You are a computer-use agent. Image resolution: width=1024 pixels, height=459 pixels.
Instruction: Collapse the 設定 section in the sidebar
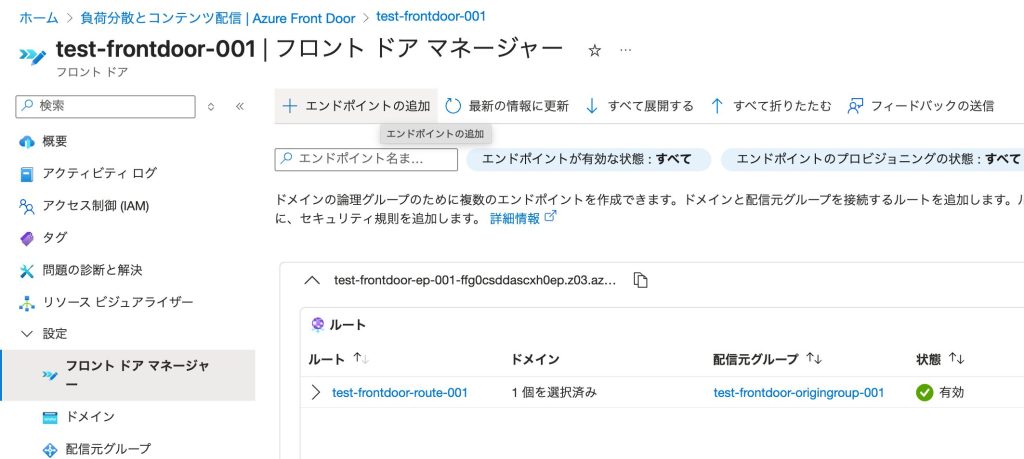(27, 334)
